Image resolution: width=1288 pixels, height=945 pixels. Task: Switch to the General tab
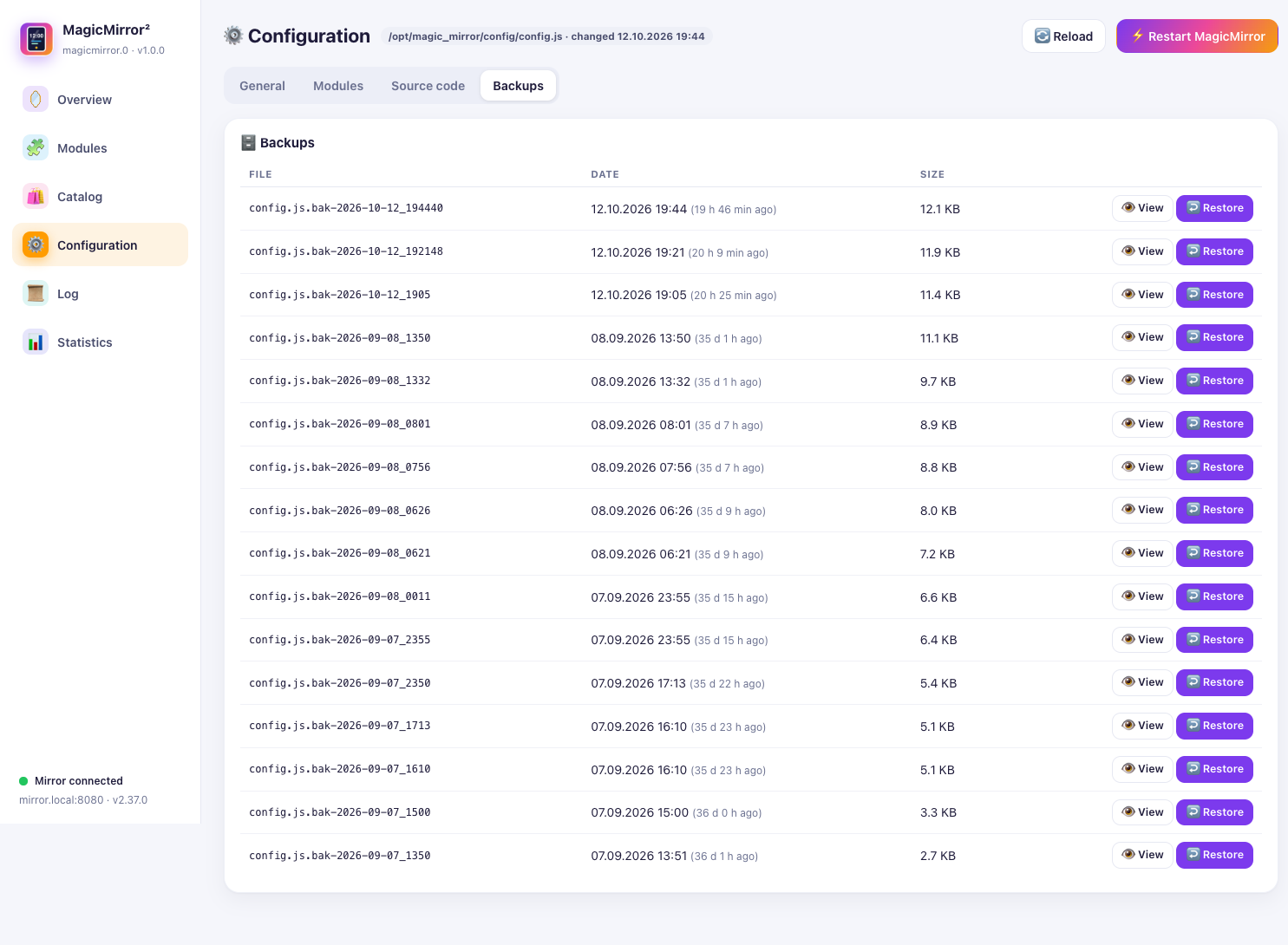(262, 86)
